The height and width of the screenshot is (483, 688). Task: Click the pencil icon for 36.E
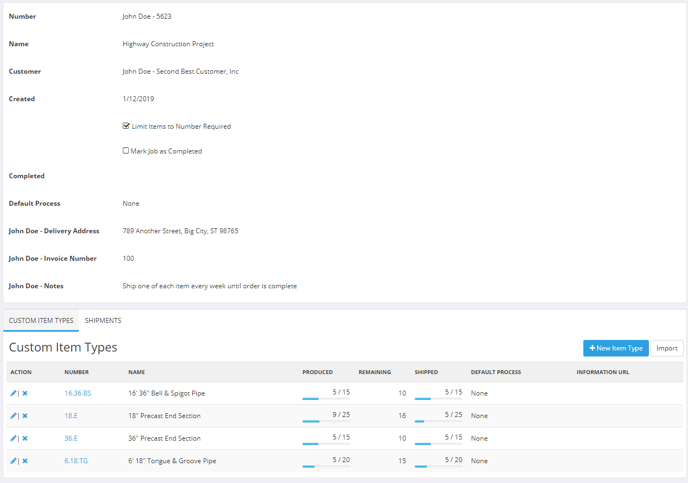click(13, 438)
